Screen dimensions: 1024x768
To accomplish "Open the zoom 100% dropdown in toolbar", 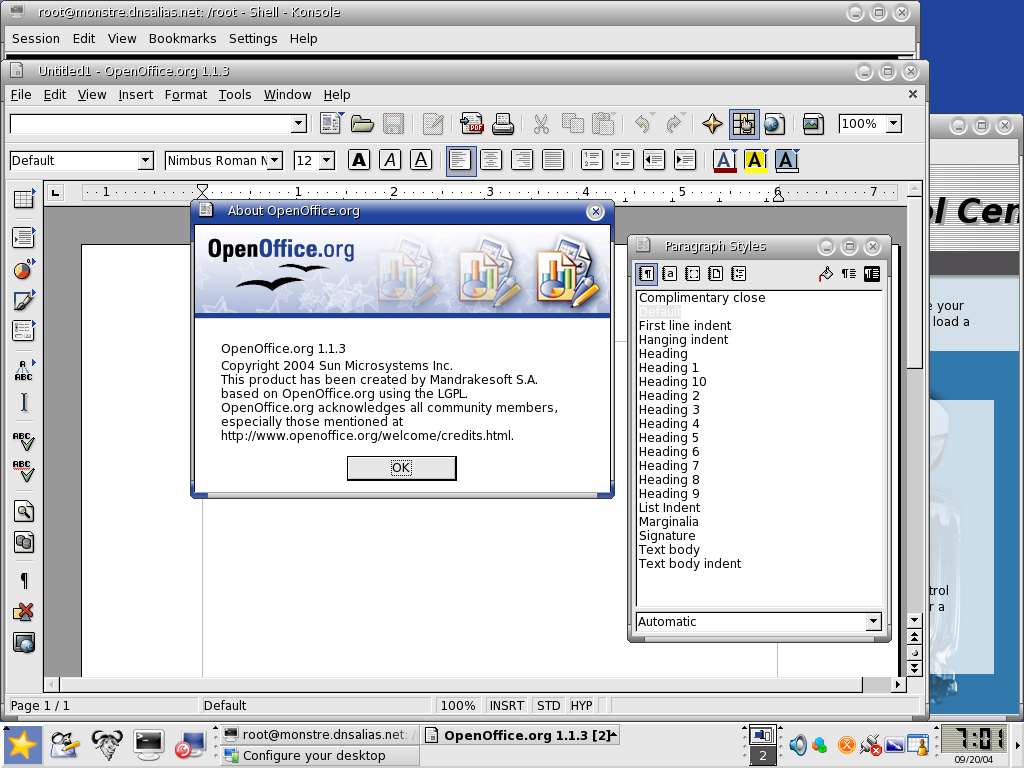I will tap(894, 123).
